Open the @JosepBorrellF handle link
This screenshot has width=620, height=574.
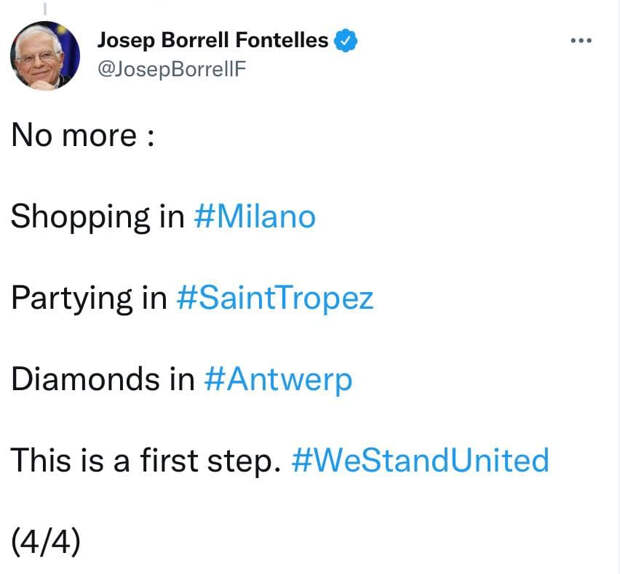[172, 69]
